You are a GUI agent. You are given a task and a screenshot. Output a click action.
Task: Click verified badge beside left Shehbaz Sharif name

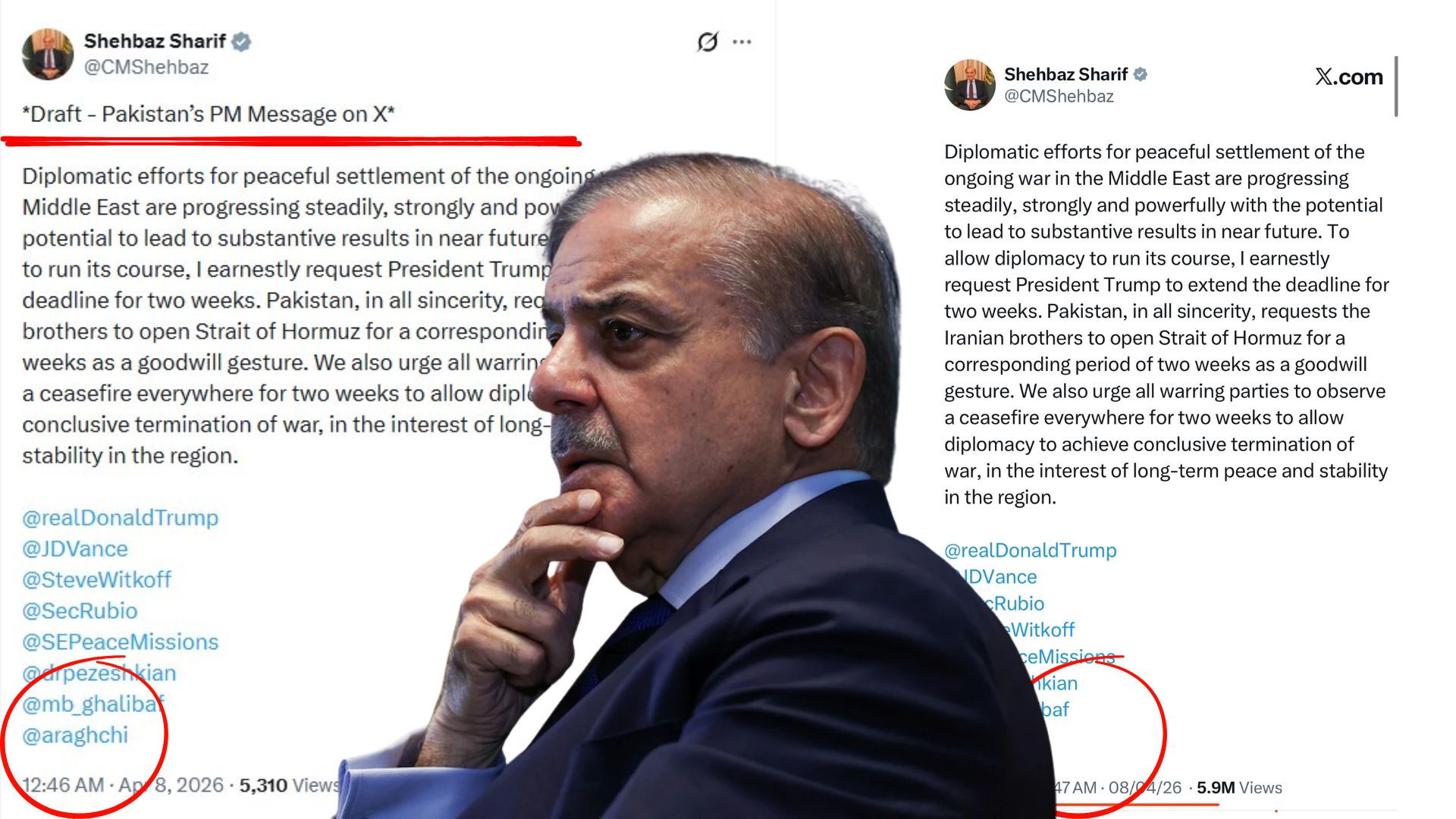click(241, 42)
